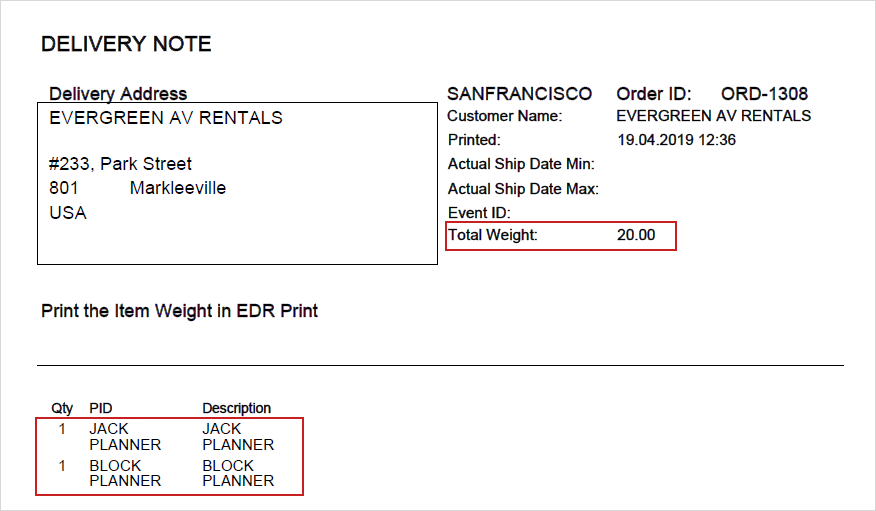Select the Event ID label
Screen dimensions: 876x511
pyautogui.click(x=479, y=213)
